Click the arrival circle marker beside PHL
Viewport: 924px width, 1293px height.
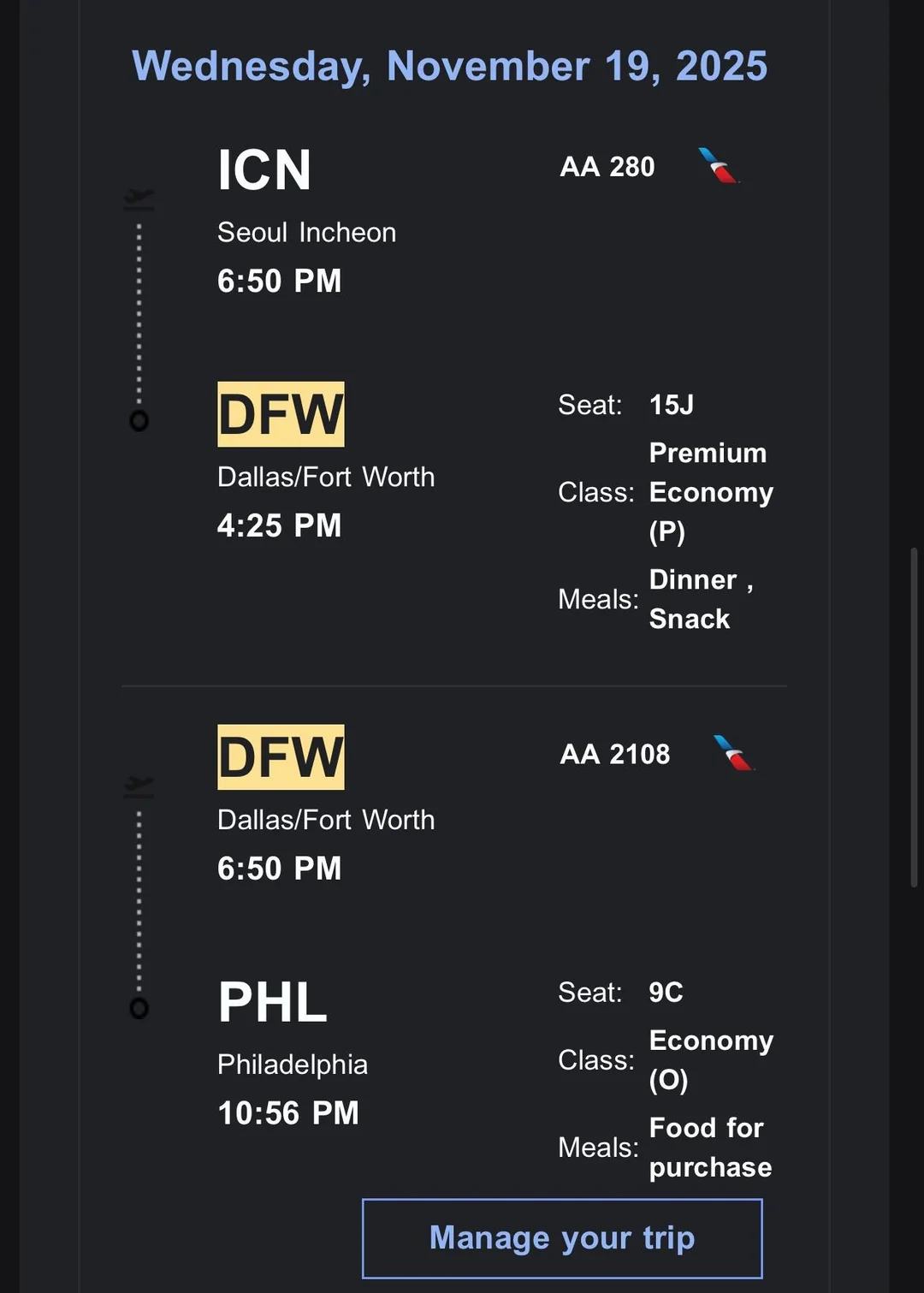[139, 1008]
